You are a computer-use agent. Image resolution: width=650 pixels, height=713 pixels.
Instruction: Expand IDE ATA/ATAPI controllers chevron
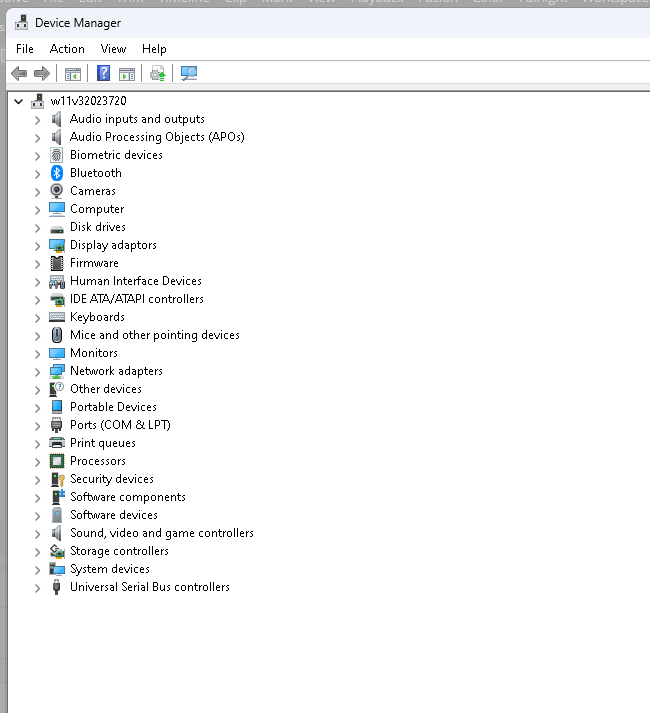tap(38, 300)
